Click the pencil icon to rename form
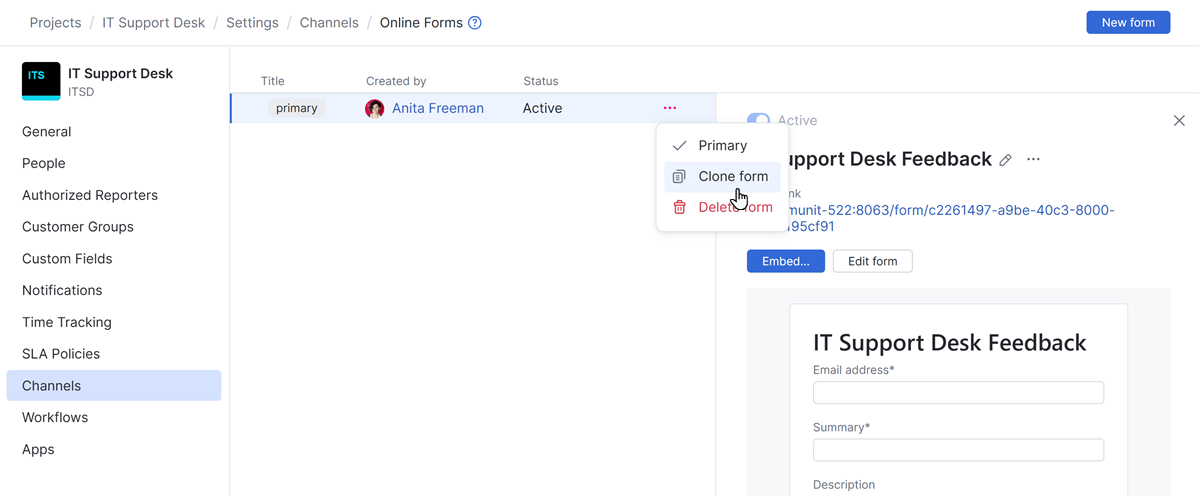The height and width of the screenshot is (496, 1199). pyautogui.click(x=1006, y=160)
